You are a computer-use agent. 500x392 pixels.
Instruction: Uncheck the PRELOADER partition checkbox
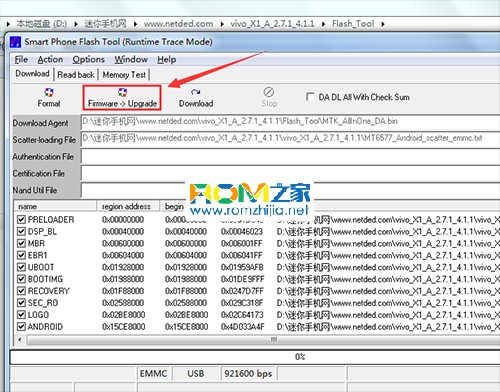tap(21, 219)
